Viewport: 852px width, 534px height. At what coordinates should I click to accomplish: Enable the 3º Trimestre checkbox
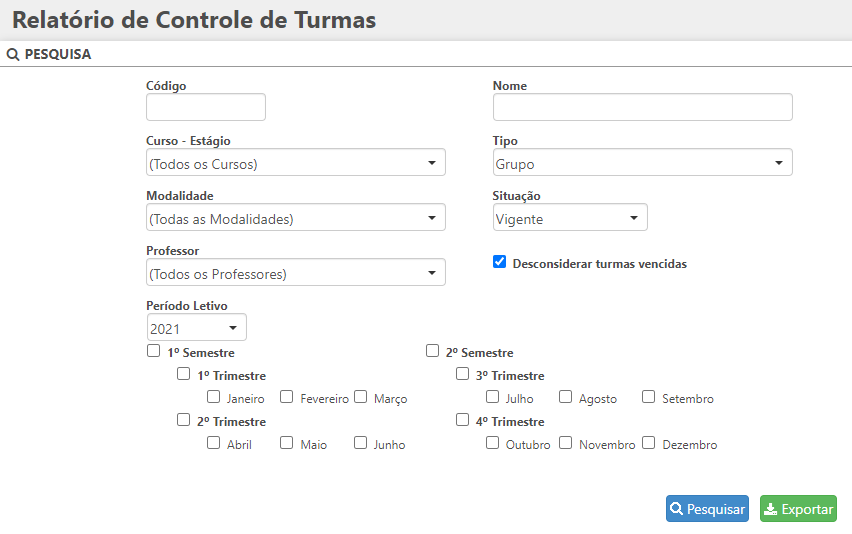coord(463,374)
